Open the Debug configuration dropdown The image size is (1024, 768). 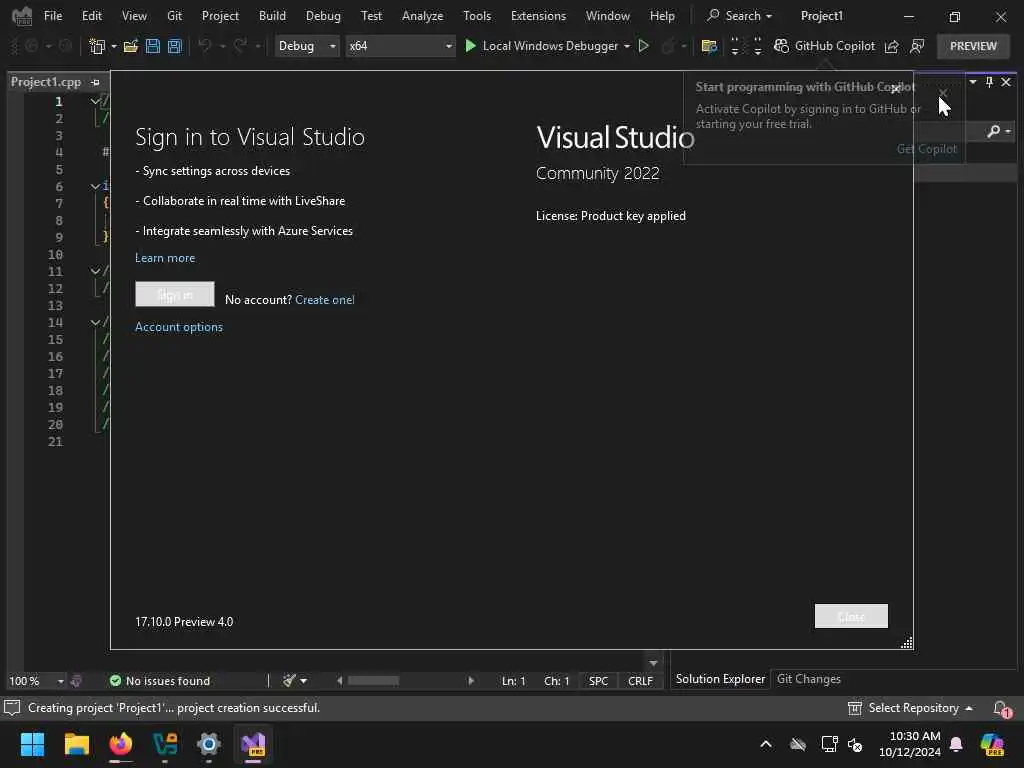pos(307,46)
